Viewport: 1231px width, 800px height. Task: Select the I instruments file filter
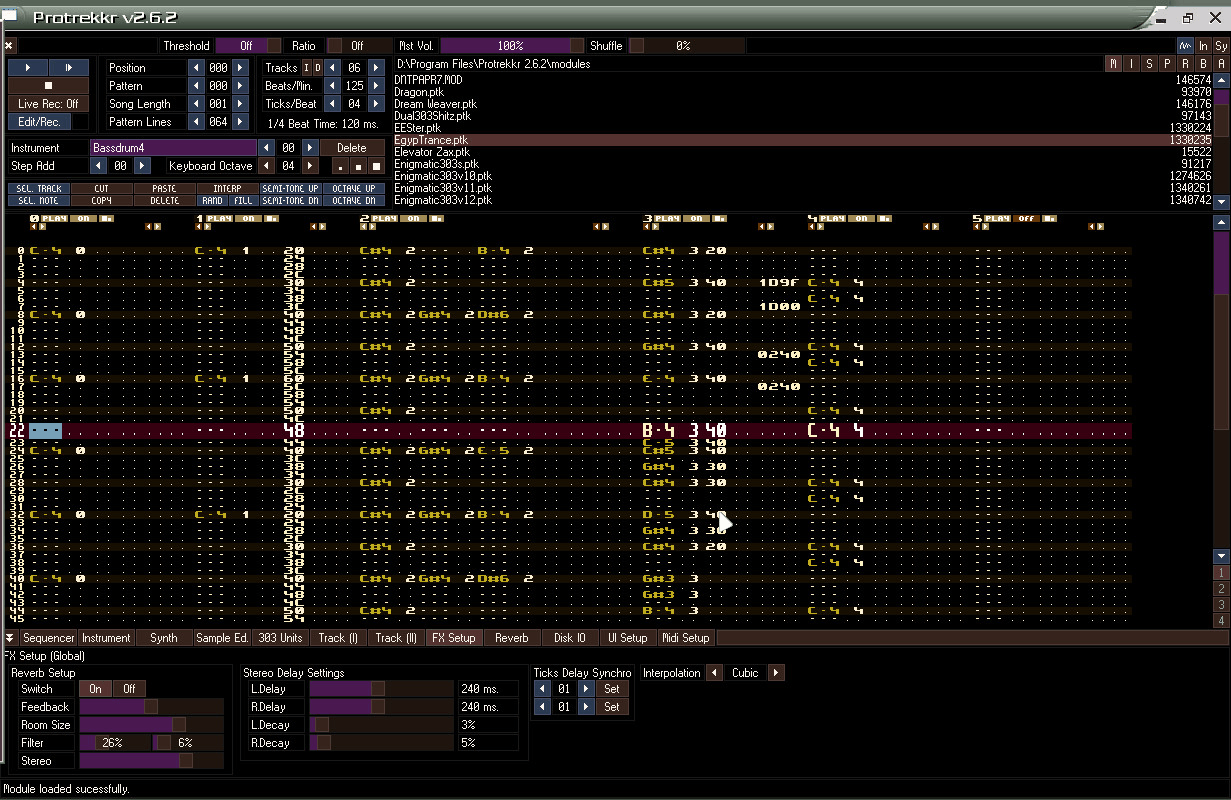tap(1131, 64)
